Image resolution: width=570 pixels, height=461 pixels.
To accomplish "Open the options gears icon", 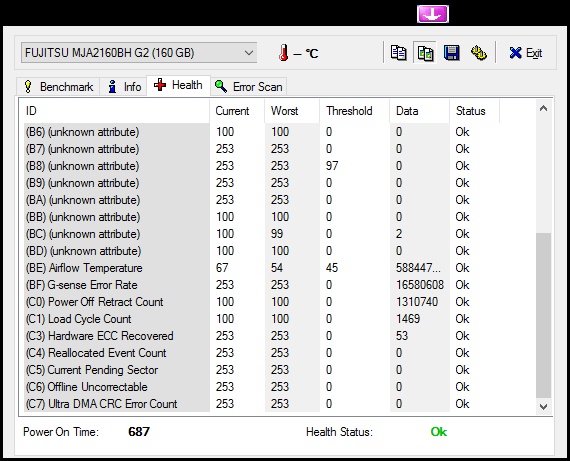I will coord(479,53).
